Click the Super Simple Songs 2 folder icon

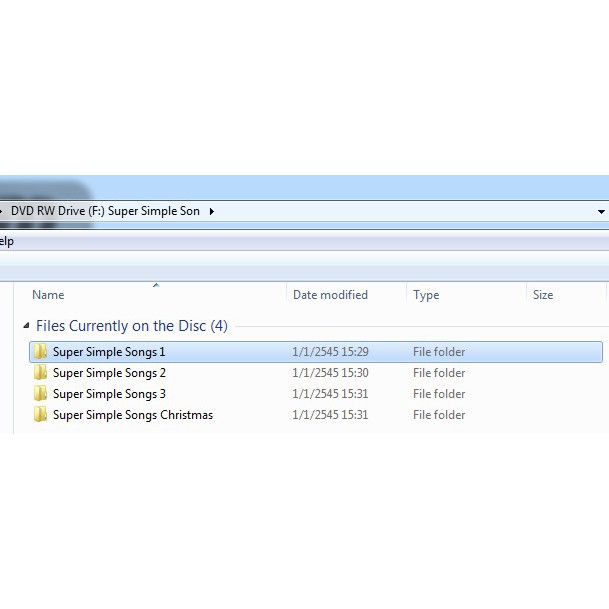40,373
